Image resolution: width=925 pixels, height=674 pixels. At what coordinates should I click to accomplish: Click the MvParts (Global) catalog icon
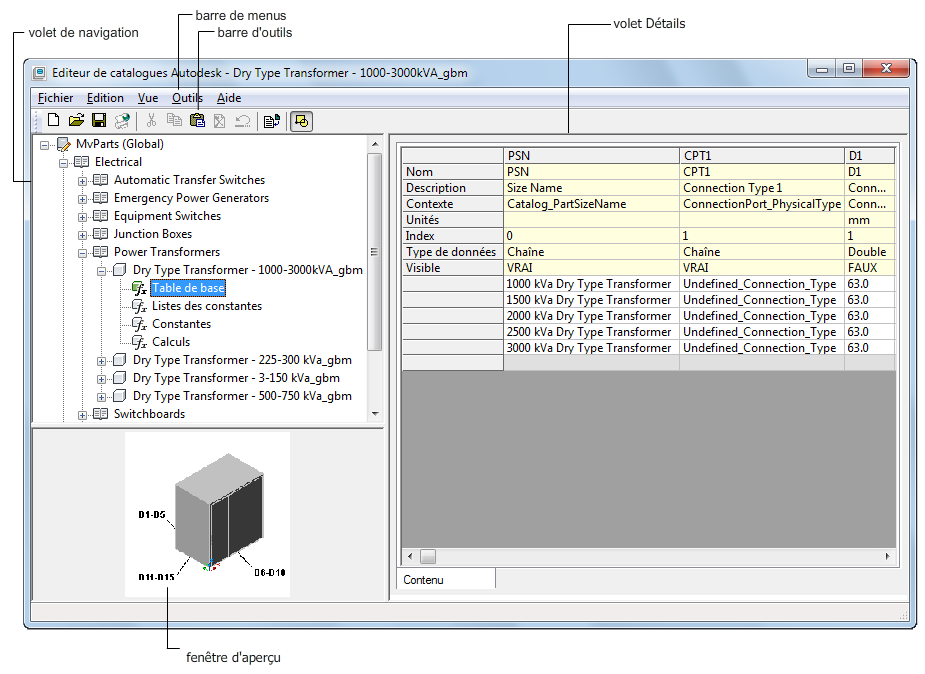click(x=64, y=144)
